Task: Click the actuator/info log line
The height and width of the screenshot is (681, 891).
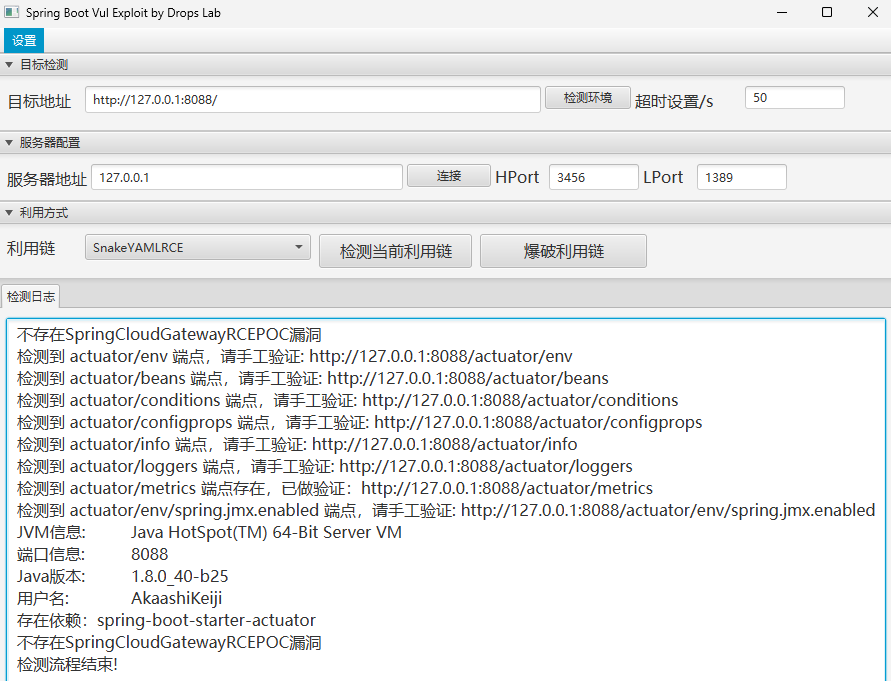Action: point(297,444)
